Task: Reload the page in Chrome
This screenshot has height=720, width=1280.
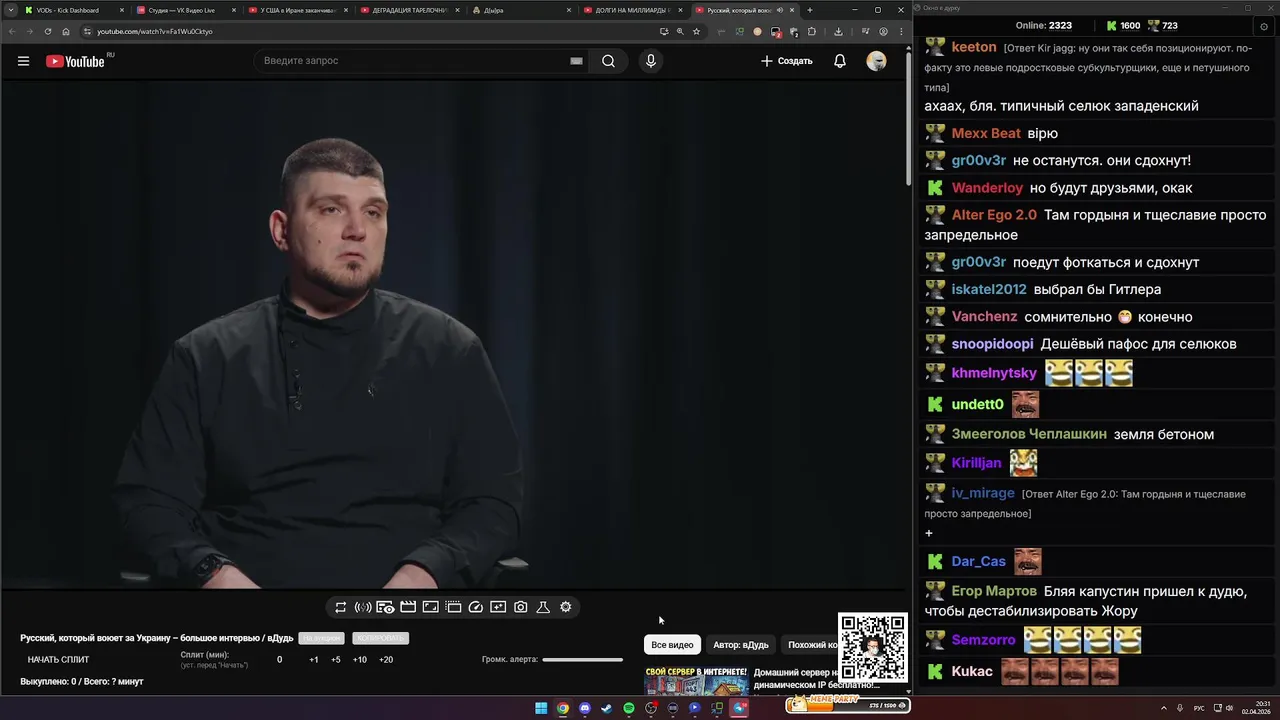Action: click(47, 31)
